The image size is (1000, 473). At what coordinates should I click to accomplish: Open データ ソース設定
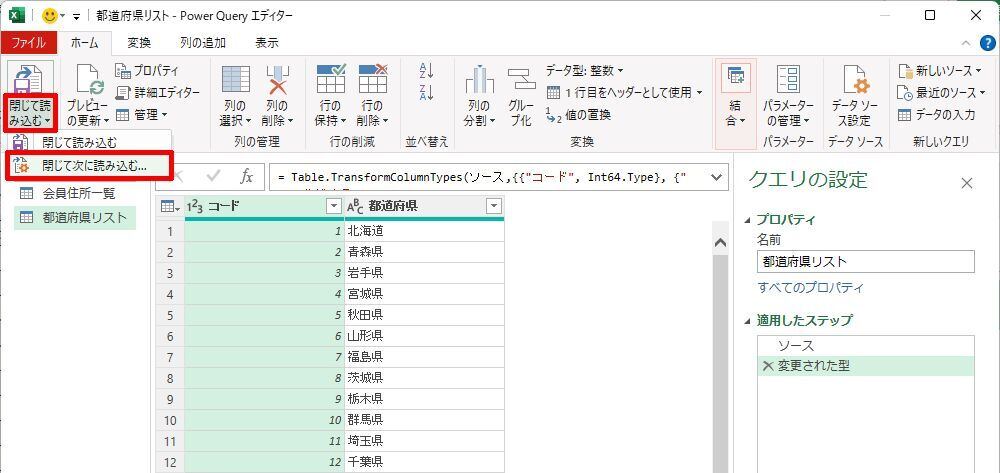click(855, 96)
